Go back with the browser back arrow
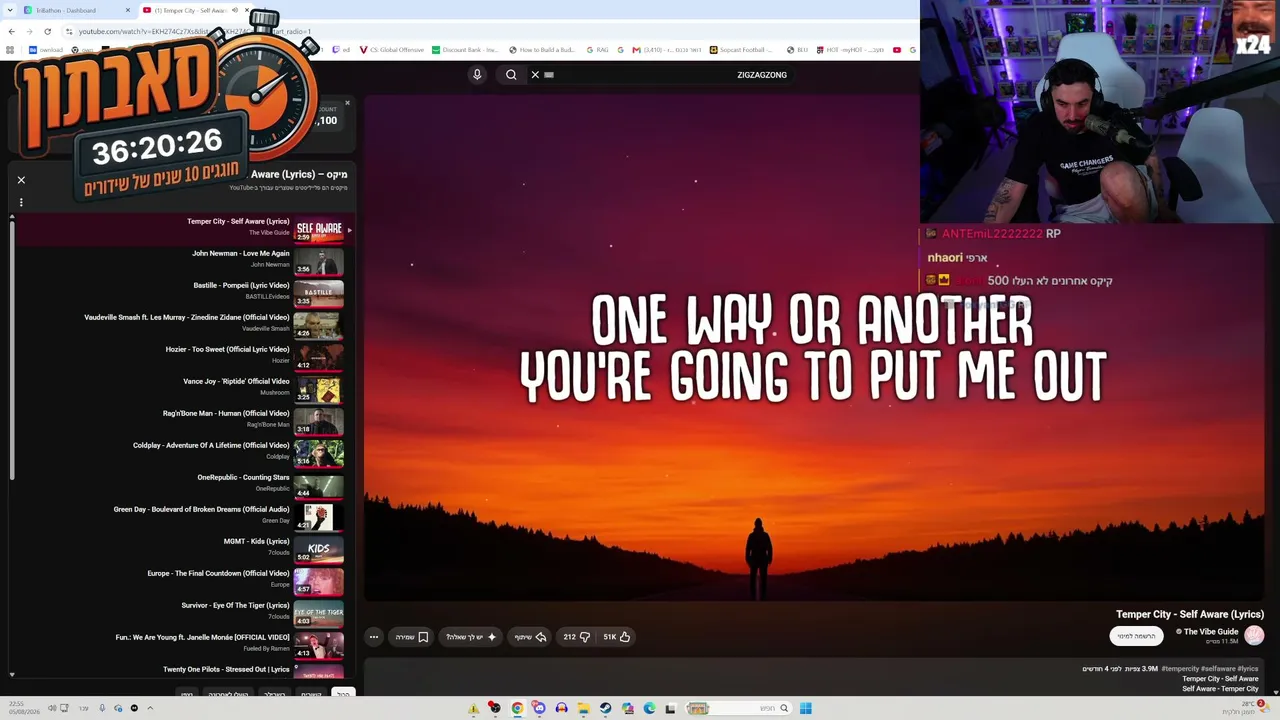The height and width of the screenshot is (720, 1280). (12, 31)
